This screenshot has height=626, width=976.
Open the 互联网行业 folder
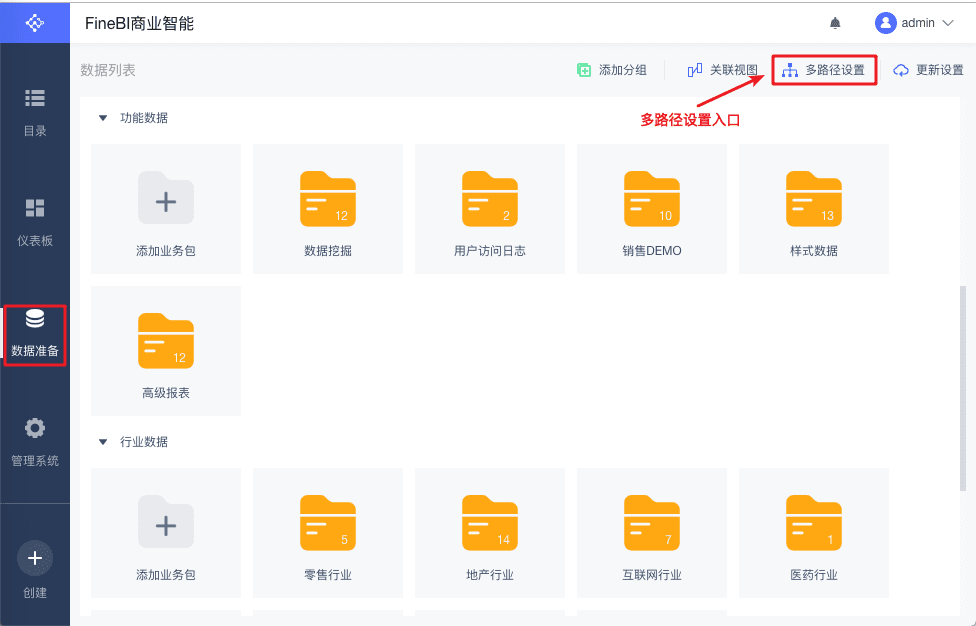tap(652, 533)
